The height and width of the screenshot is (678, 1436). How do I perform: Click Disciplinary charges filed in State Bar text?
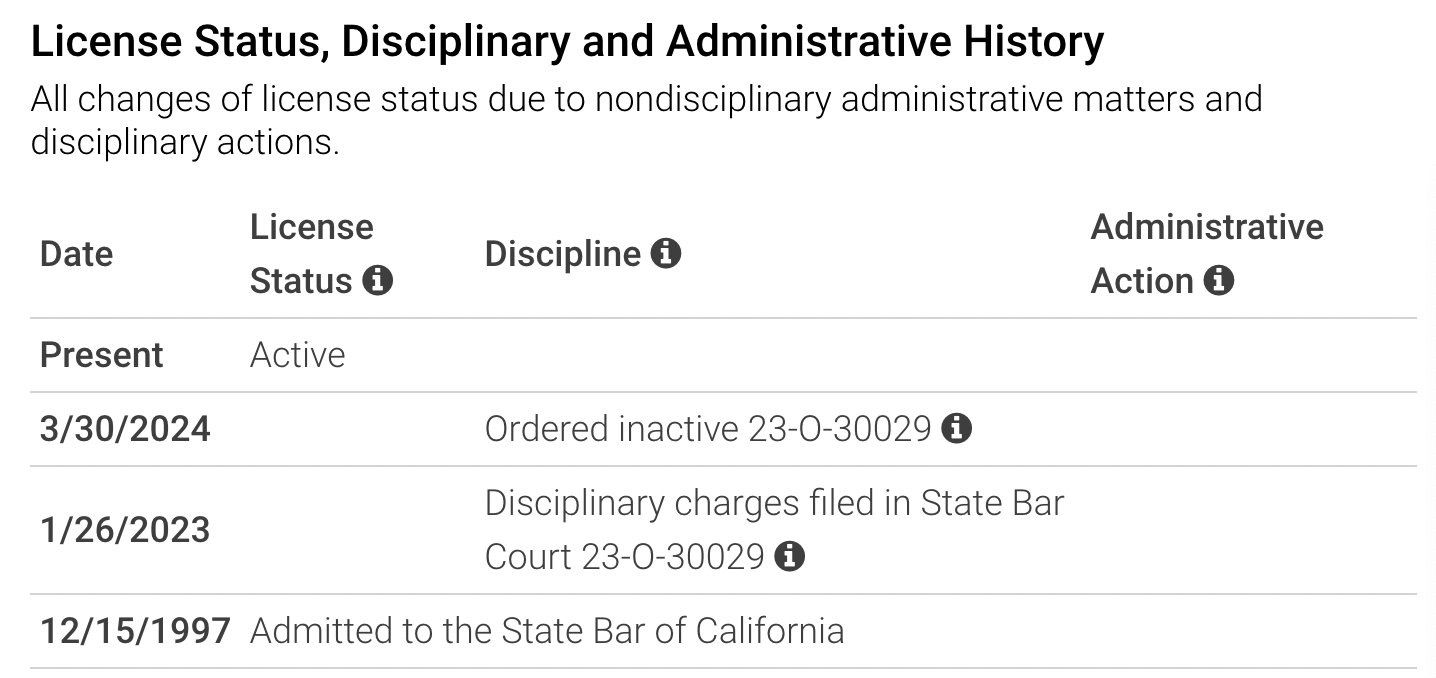(774, 503)
